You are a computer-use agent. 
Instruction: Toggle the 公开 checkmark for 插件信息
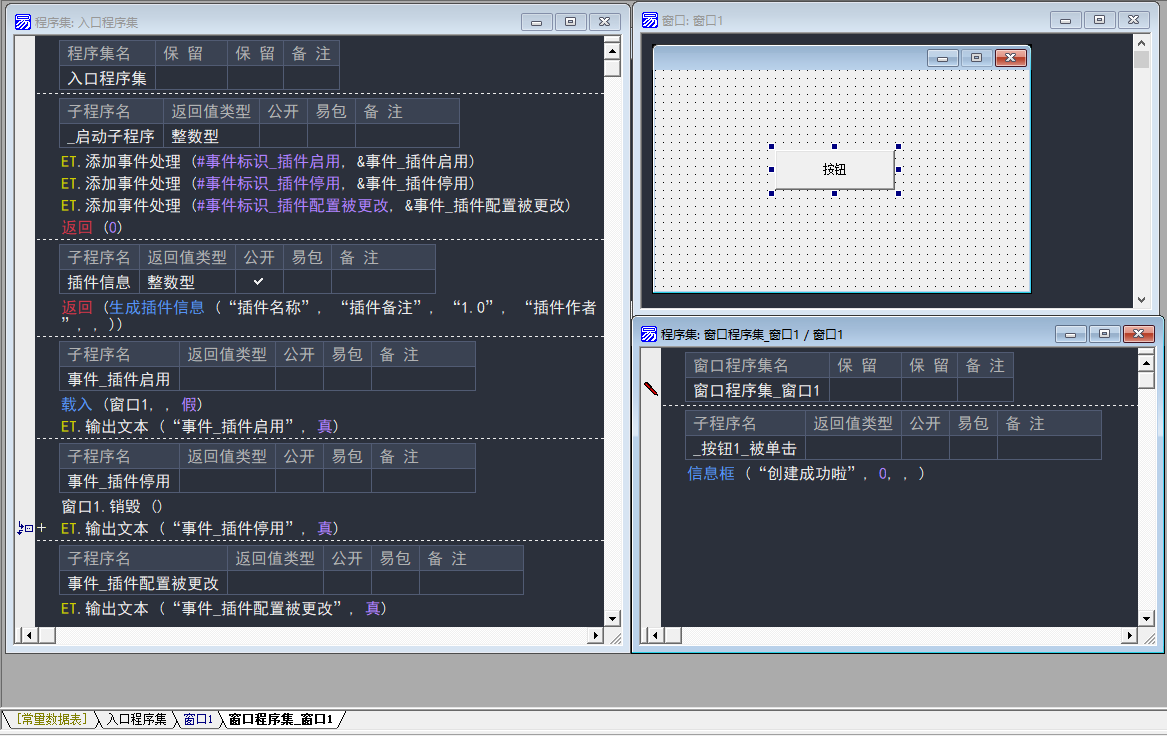point(259,282)
